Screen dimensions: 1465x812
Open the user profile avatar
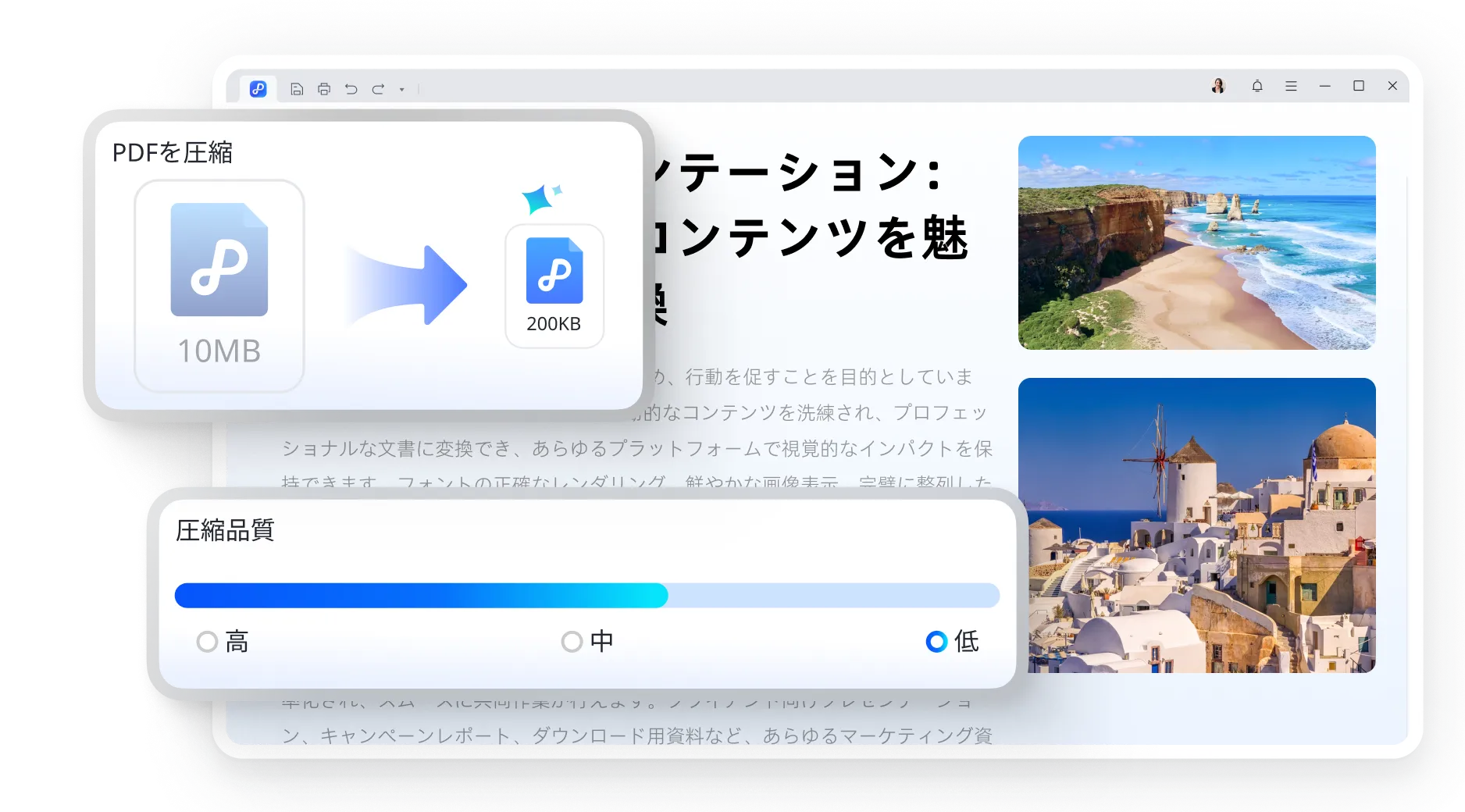pos(1218,86)
